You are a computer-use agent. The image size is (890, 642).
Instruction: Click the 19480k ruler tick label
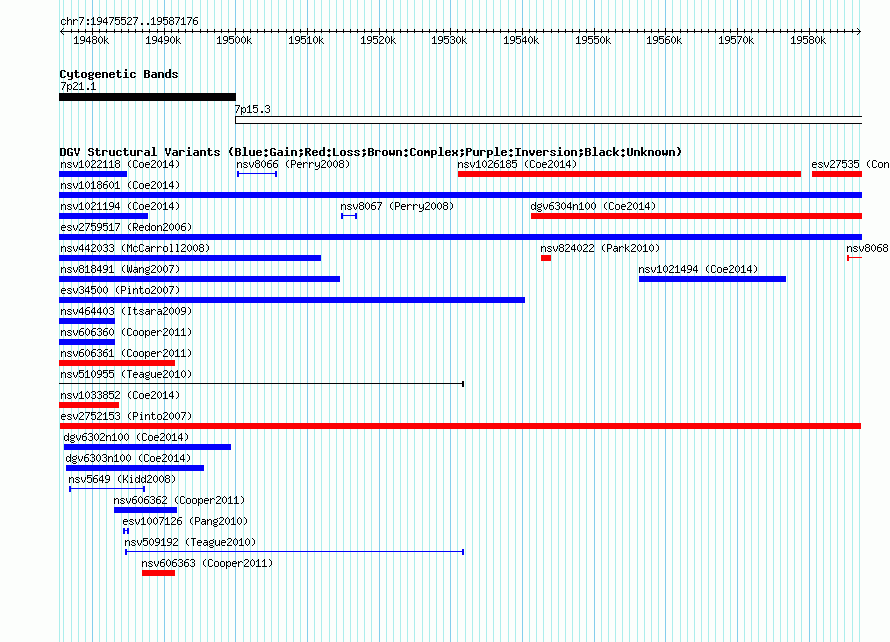[x=91, y=40]
